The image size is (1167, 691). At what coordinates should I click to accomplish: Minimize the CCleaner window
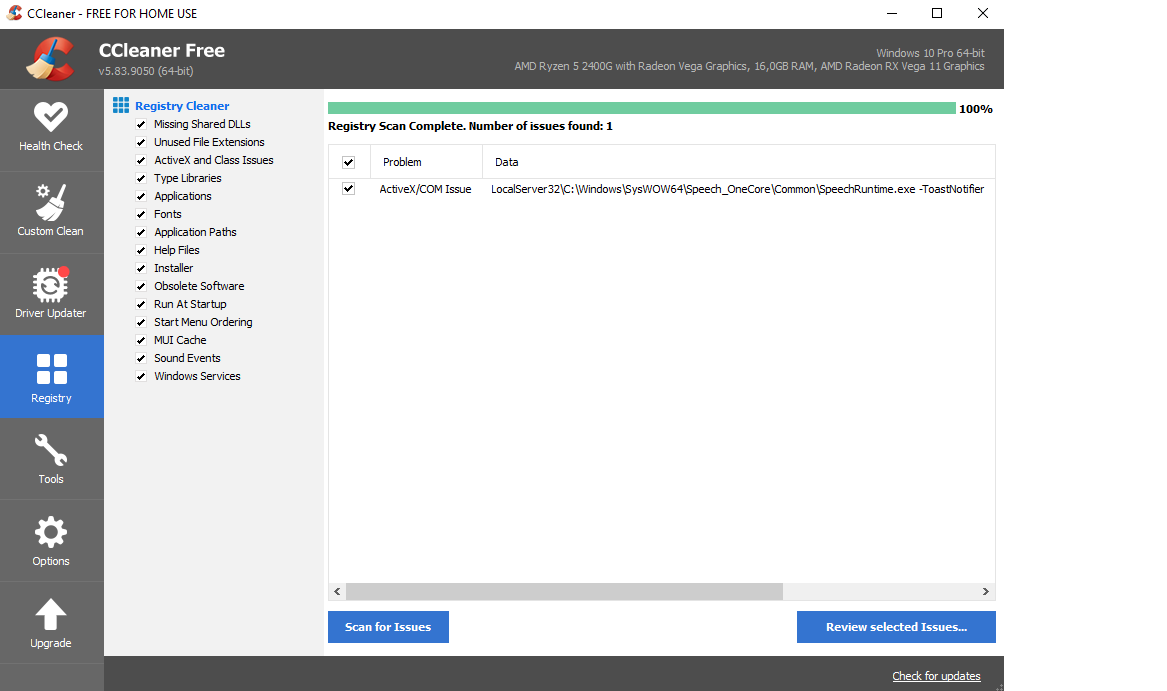[892, 13]
